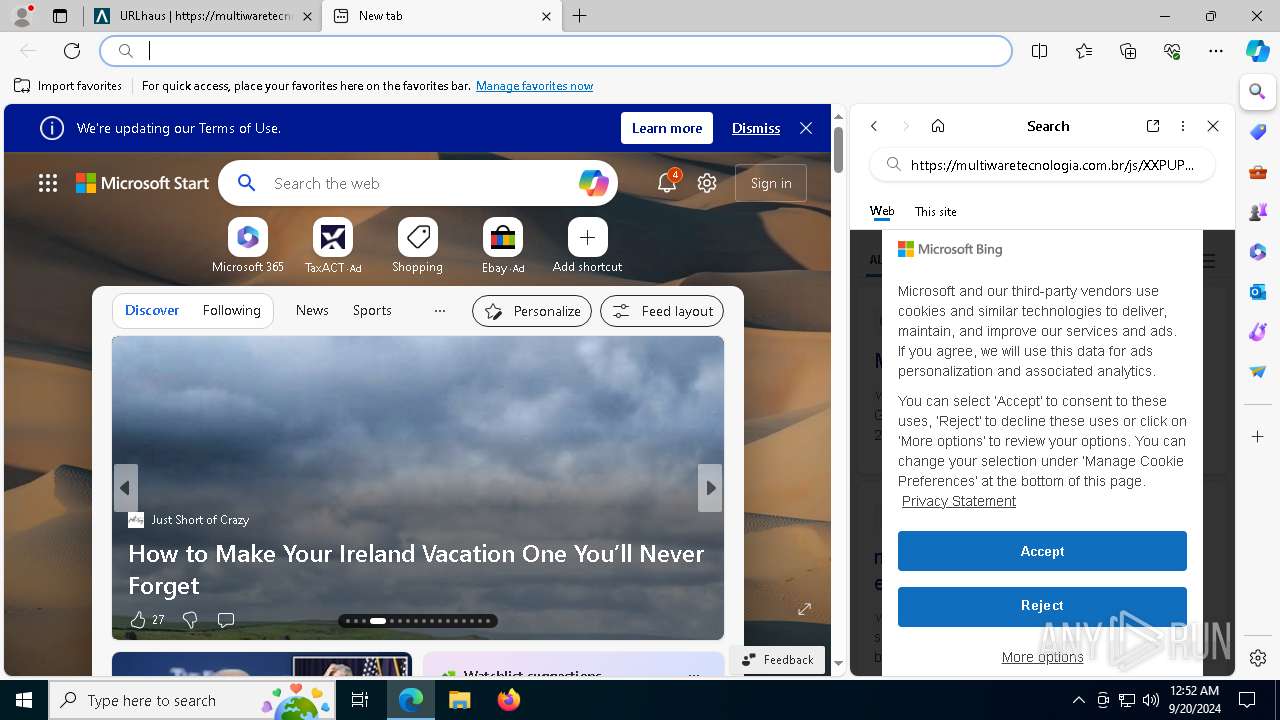1280x720 pixels.
Task: Open Microsoft Start page settings gear
Action: click(x=707, y=183)
